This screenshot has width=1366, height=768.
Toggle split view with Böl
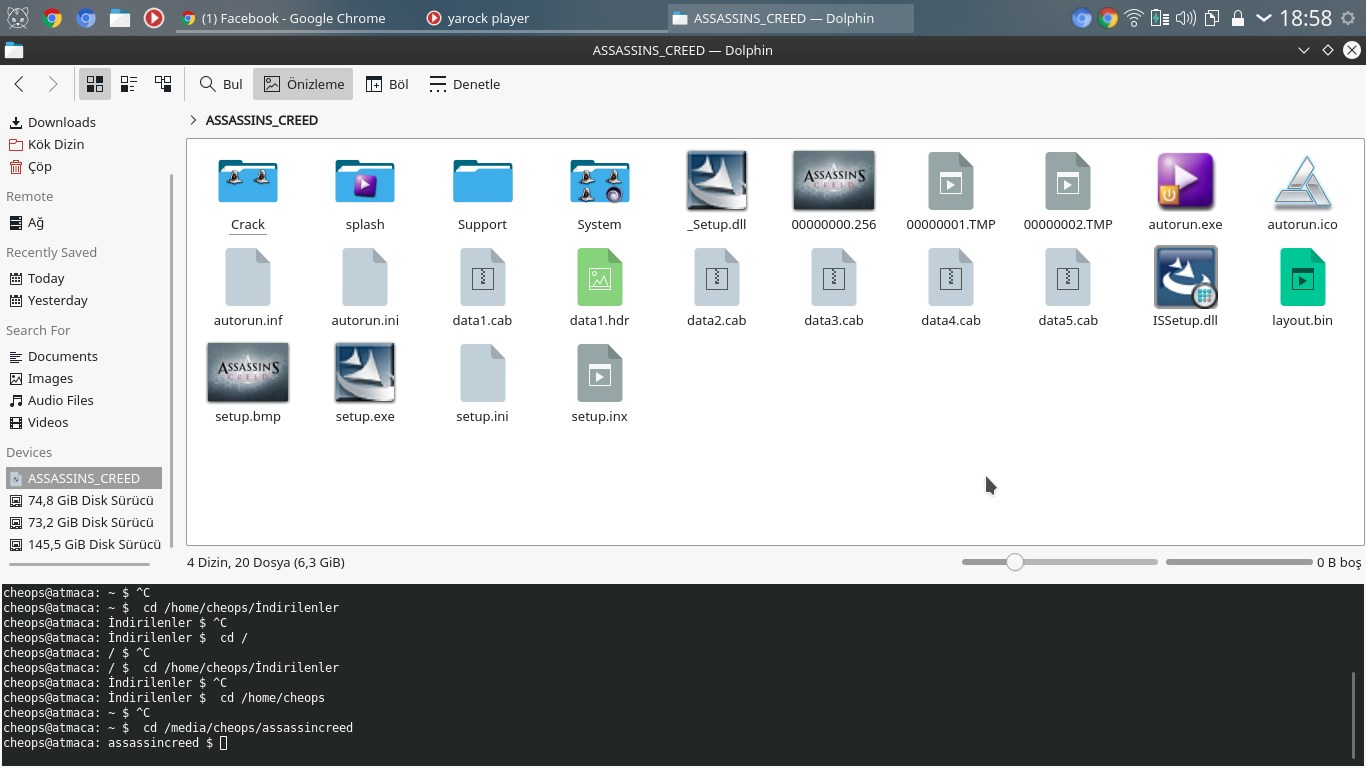387,84
